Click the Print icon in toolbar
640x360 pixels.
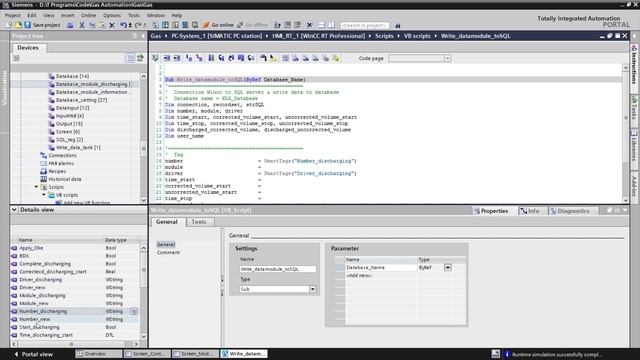coord(70,25)
